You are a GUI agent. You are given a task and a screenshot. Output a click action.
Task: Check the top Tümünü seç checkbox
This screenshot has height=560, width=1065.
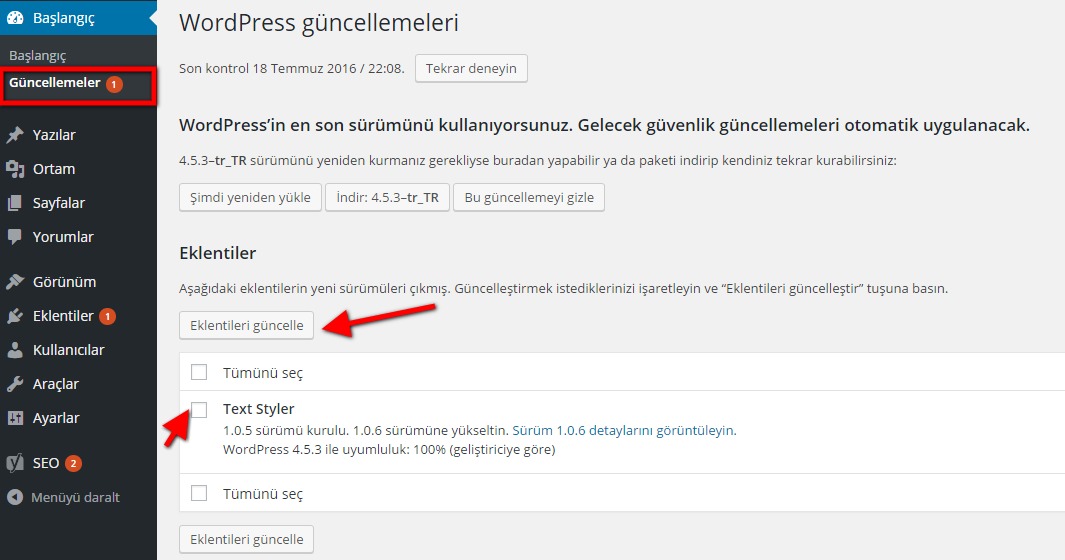coord(199,372)
